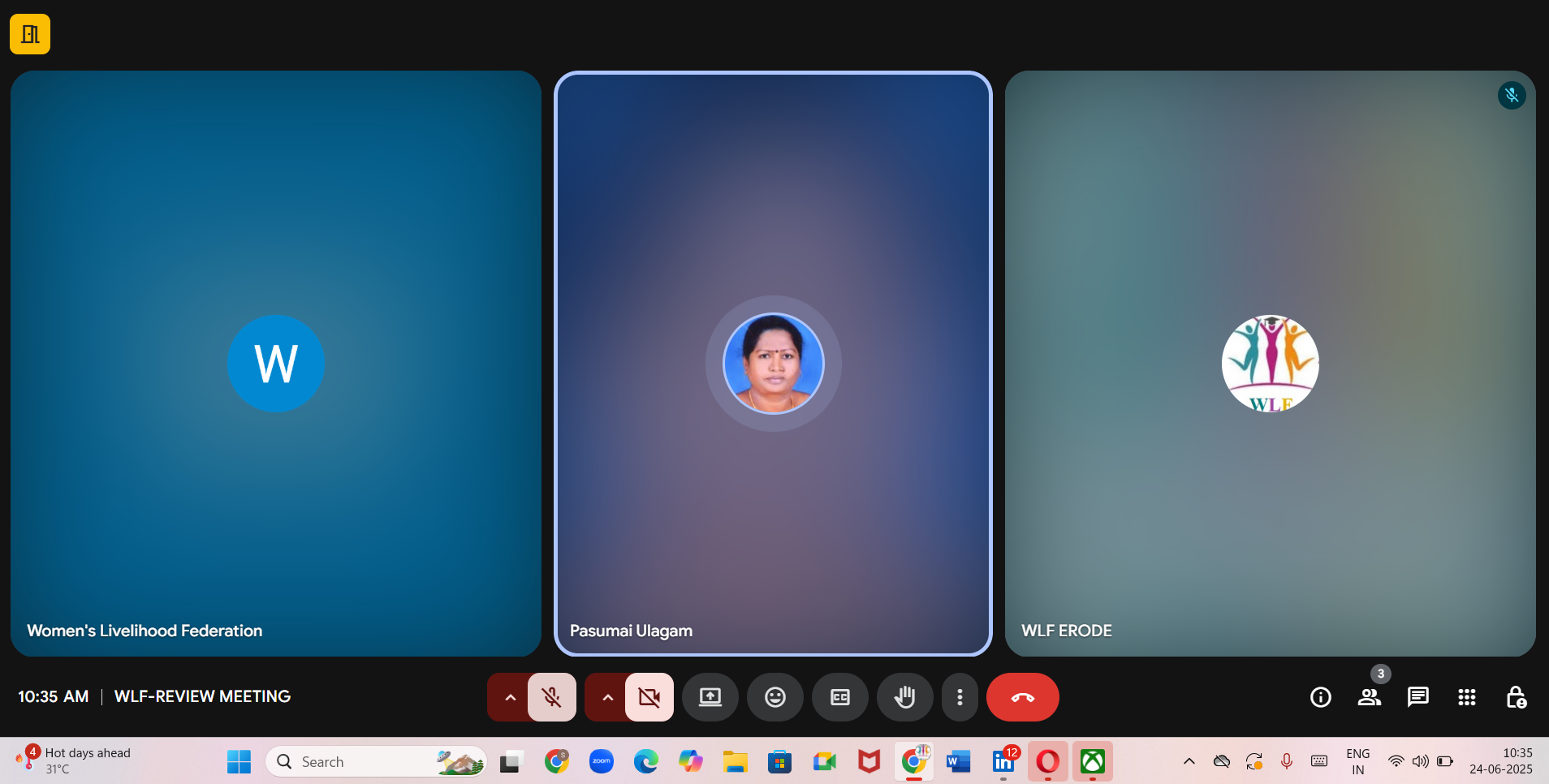Open Microsoft Word from the taskbar
1549x784 pixels.
click(959, 762)
